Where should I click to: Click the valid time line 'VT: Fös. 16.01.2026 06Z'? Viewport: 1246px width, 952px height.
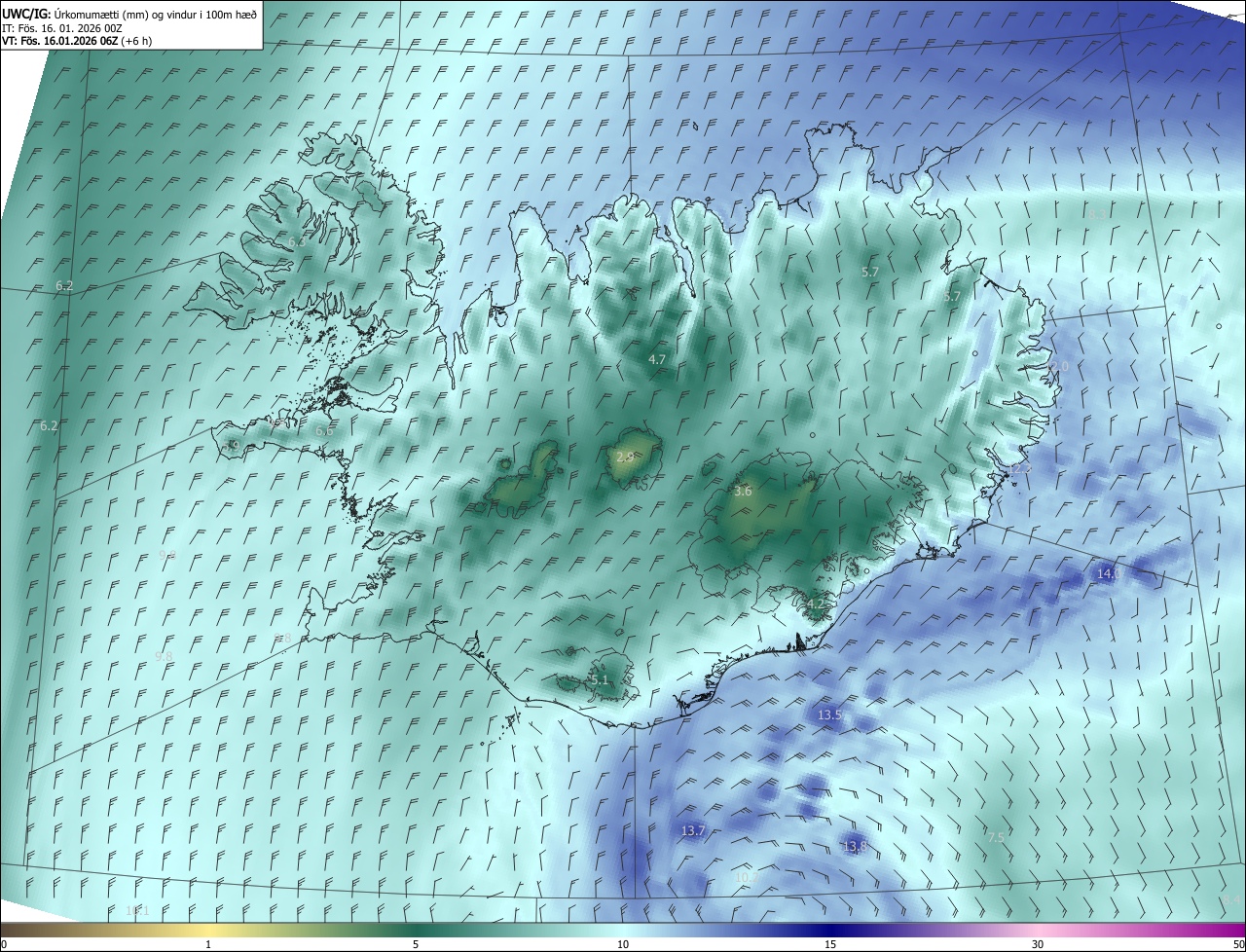[59, 42]
